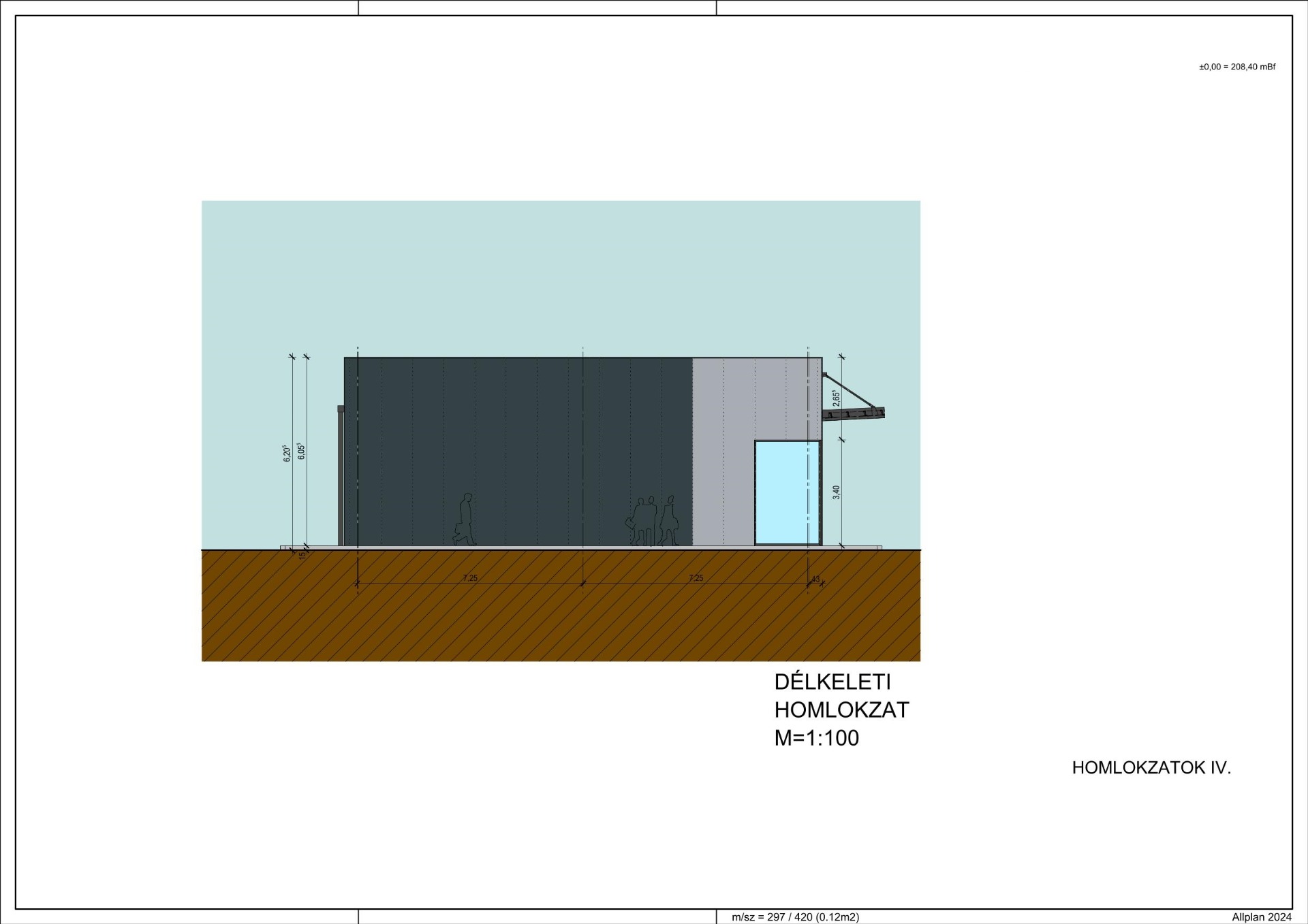Click the 2,65 dimension near canopy
1308x924 pixels.
coord(835,398)
